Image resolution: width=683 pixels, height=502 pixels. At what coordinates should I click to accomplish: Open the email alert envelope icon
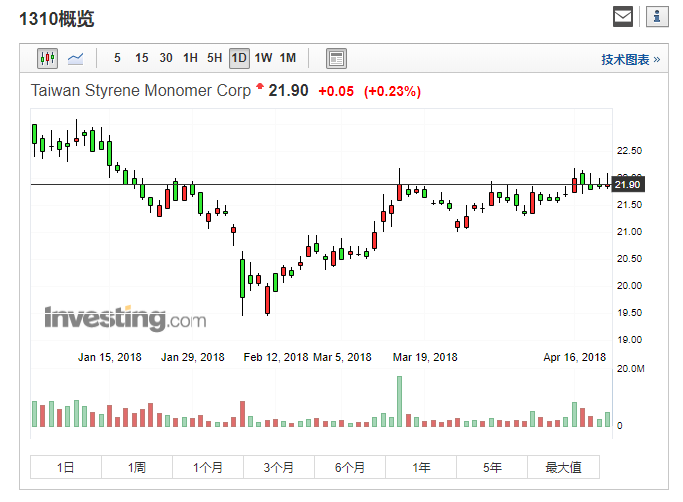623,17
